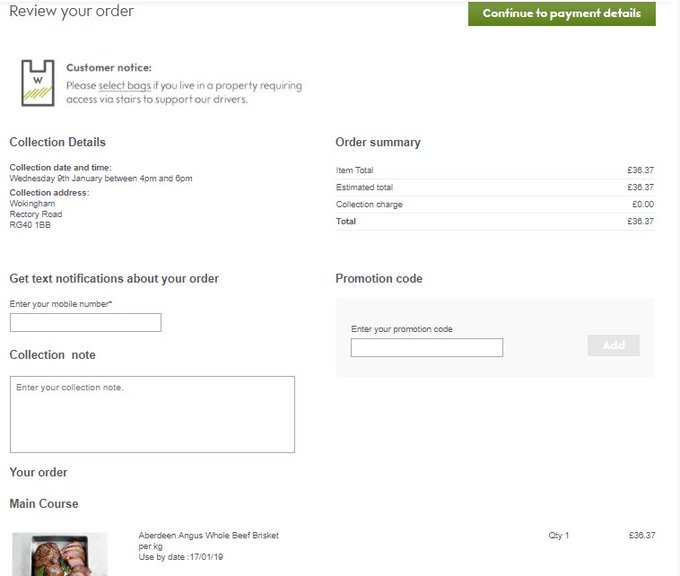Click the Add promotion code button
This screenshot has height=576, width=680.
(613, 345)
